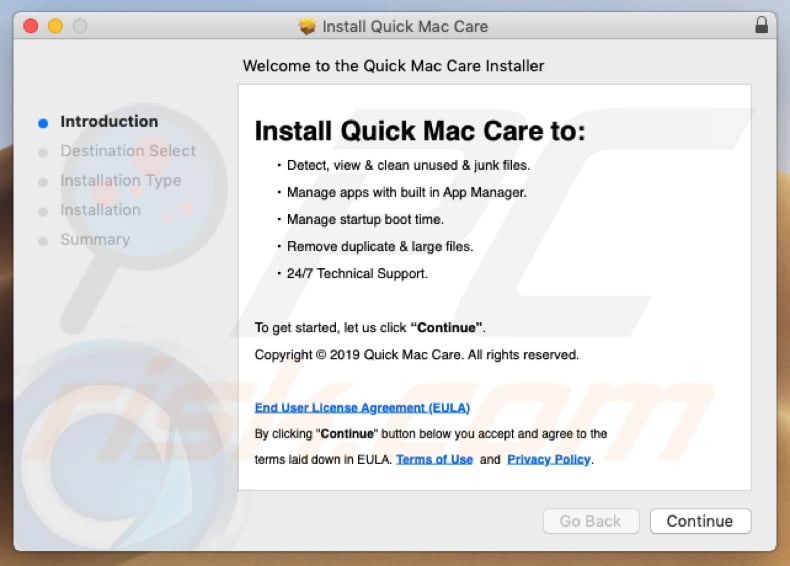Click the package icon beside the window title
790x566 pixels.
pos(307,26)
